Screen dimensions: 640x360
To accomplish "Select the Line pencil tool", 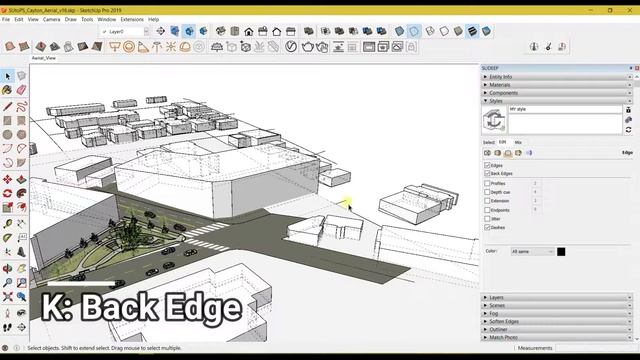I will pyautogui.click(x=8, y=107).
